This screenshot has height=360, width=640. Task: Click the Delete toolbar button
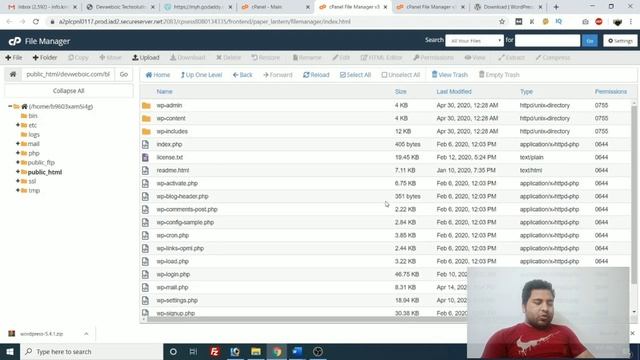(x=229, y=58)
